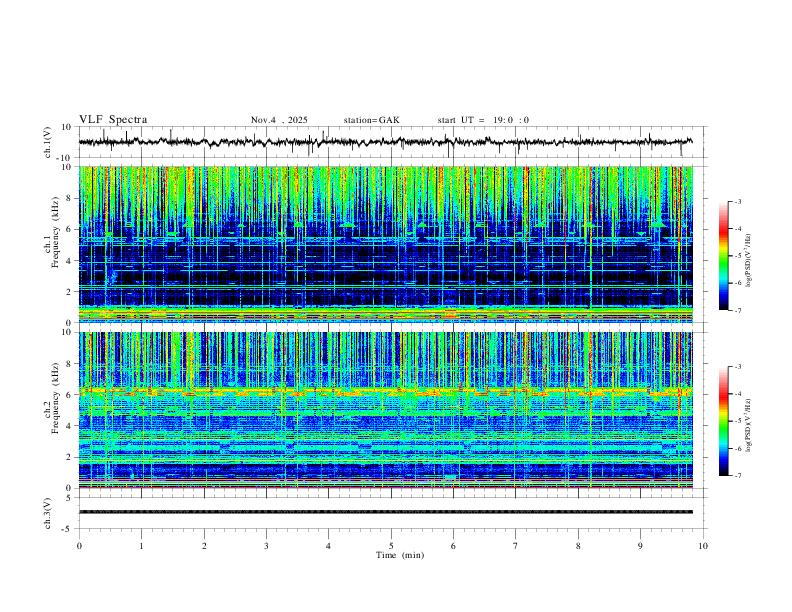Image resolution: width=792 pixels, height=612 pixels.
Task: Click the 'station=GAK' label
Action: click(x=372, y=120)
